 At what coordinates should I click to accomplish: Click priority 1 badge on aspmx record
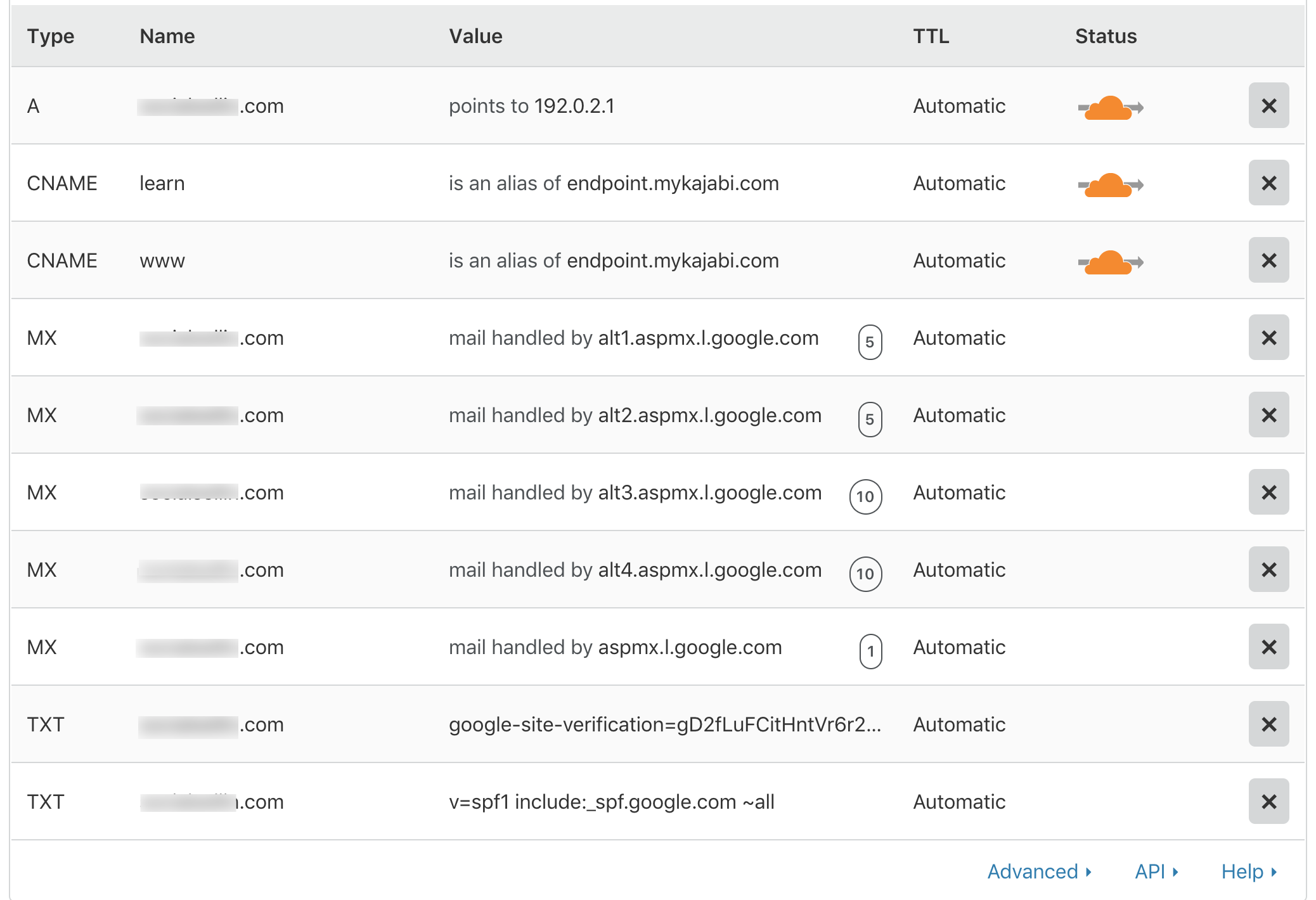point(870,651)
